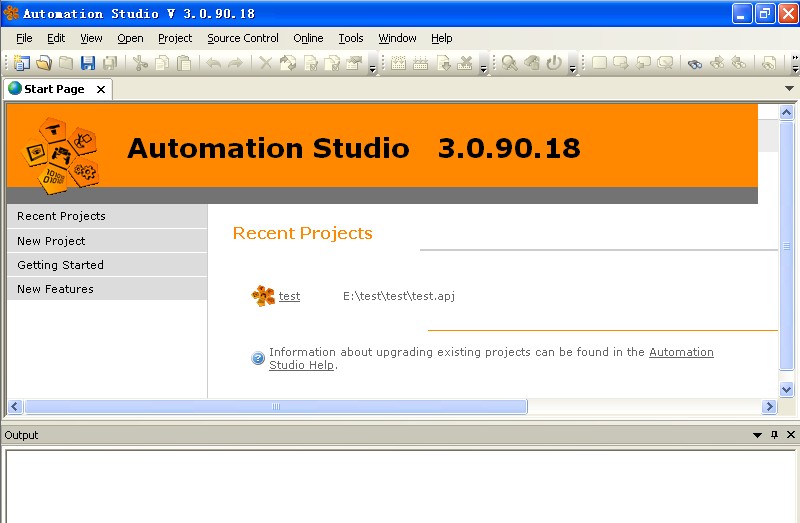Expand the open-documents tab list dropdown arrow
The width and height of the screenshot is (800, 523).
click(789, 88)
